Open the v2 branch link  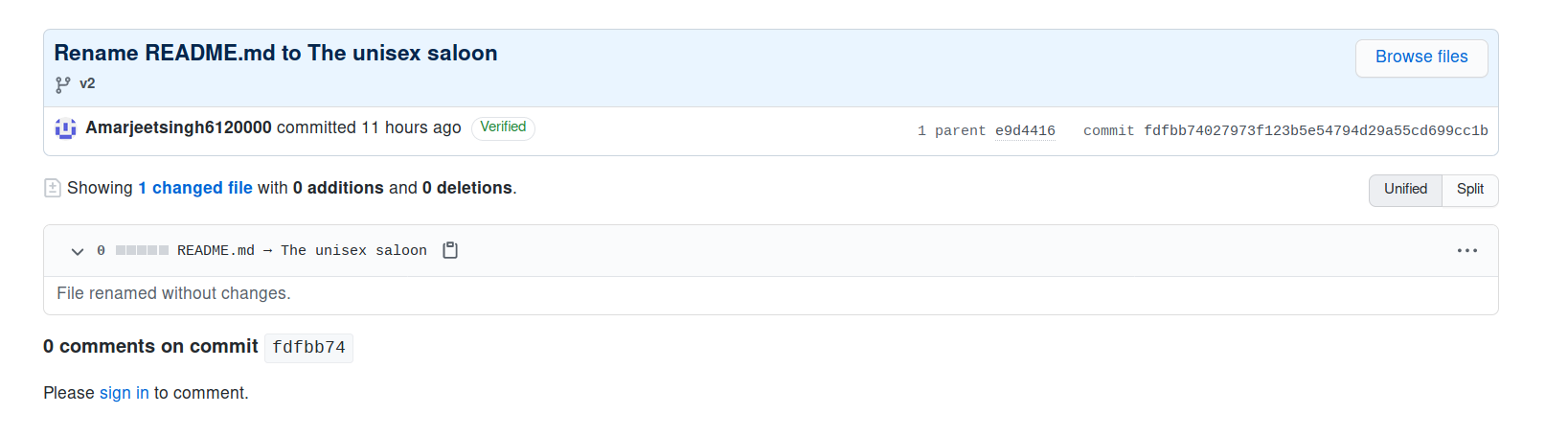(87, 84)
